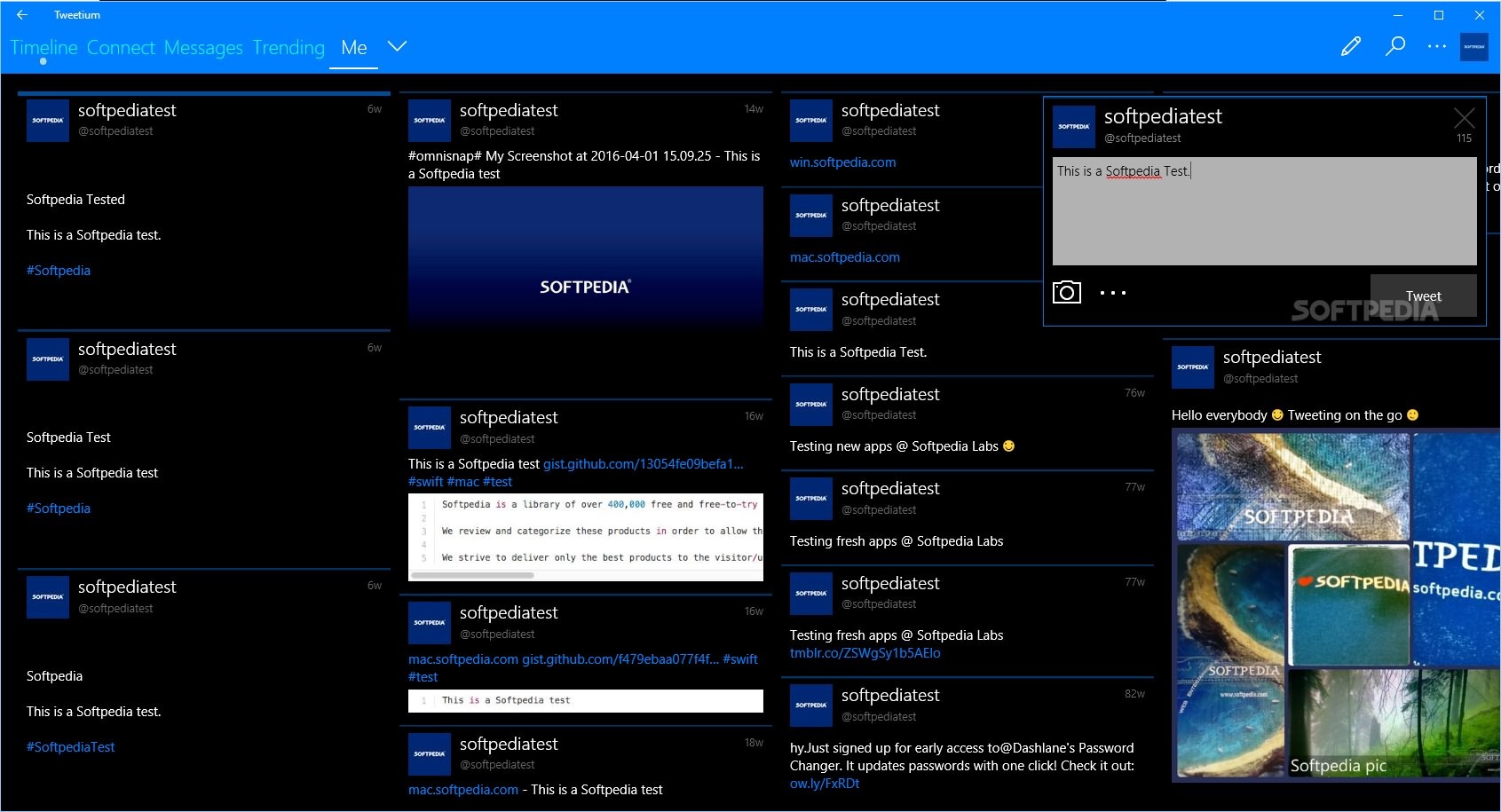
Task: Close the compose tweet panel
Action: coord(1465,117)
